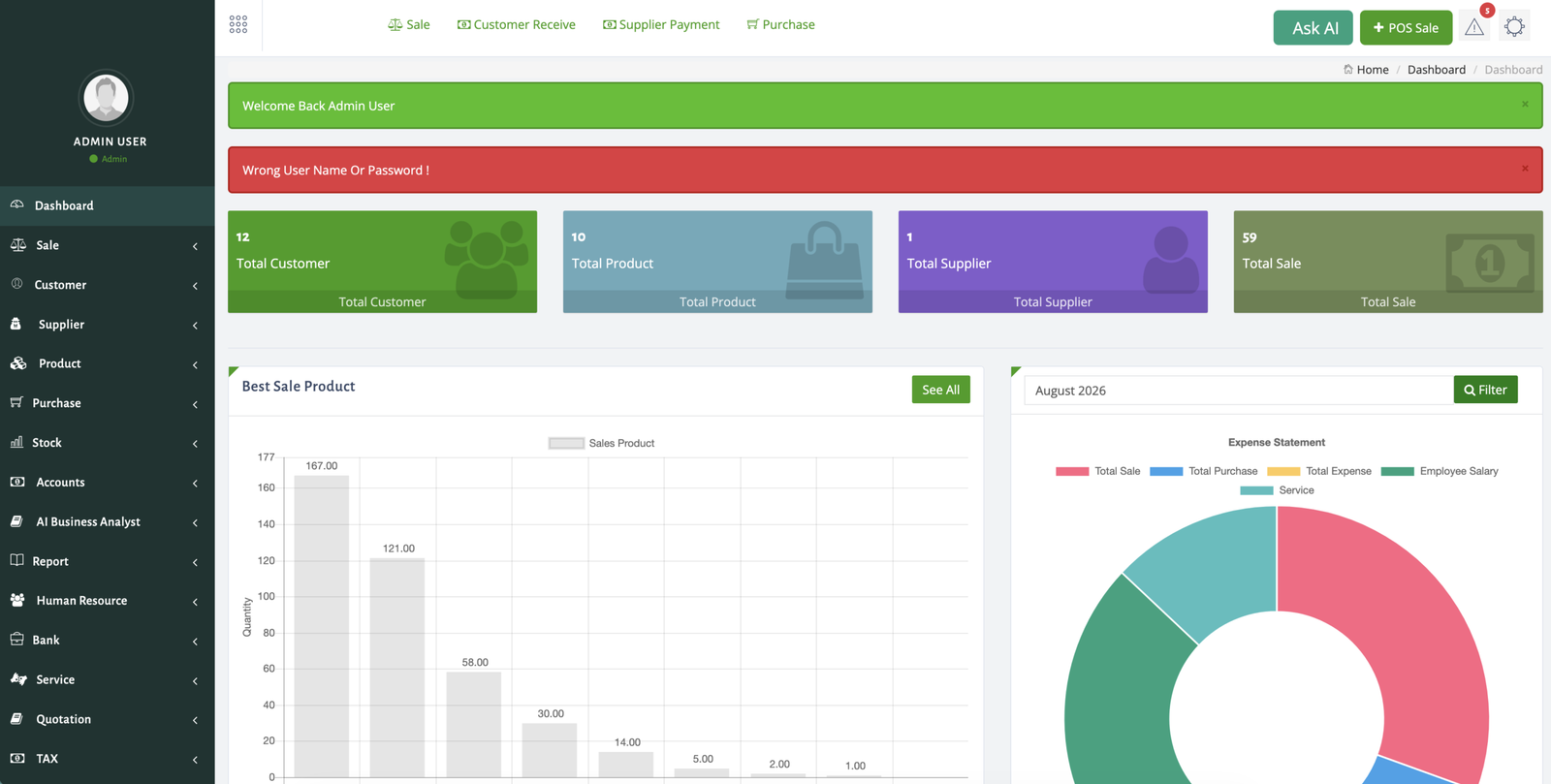Image resolution: width=1551 pixels, height=784 pixels.
Task: Toggle the Total Purchase legend swatch
Action: [1166, 471]
